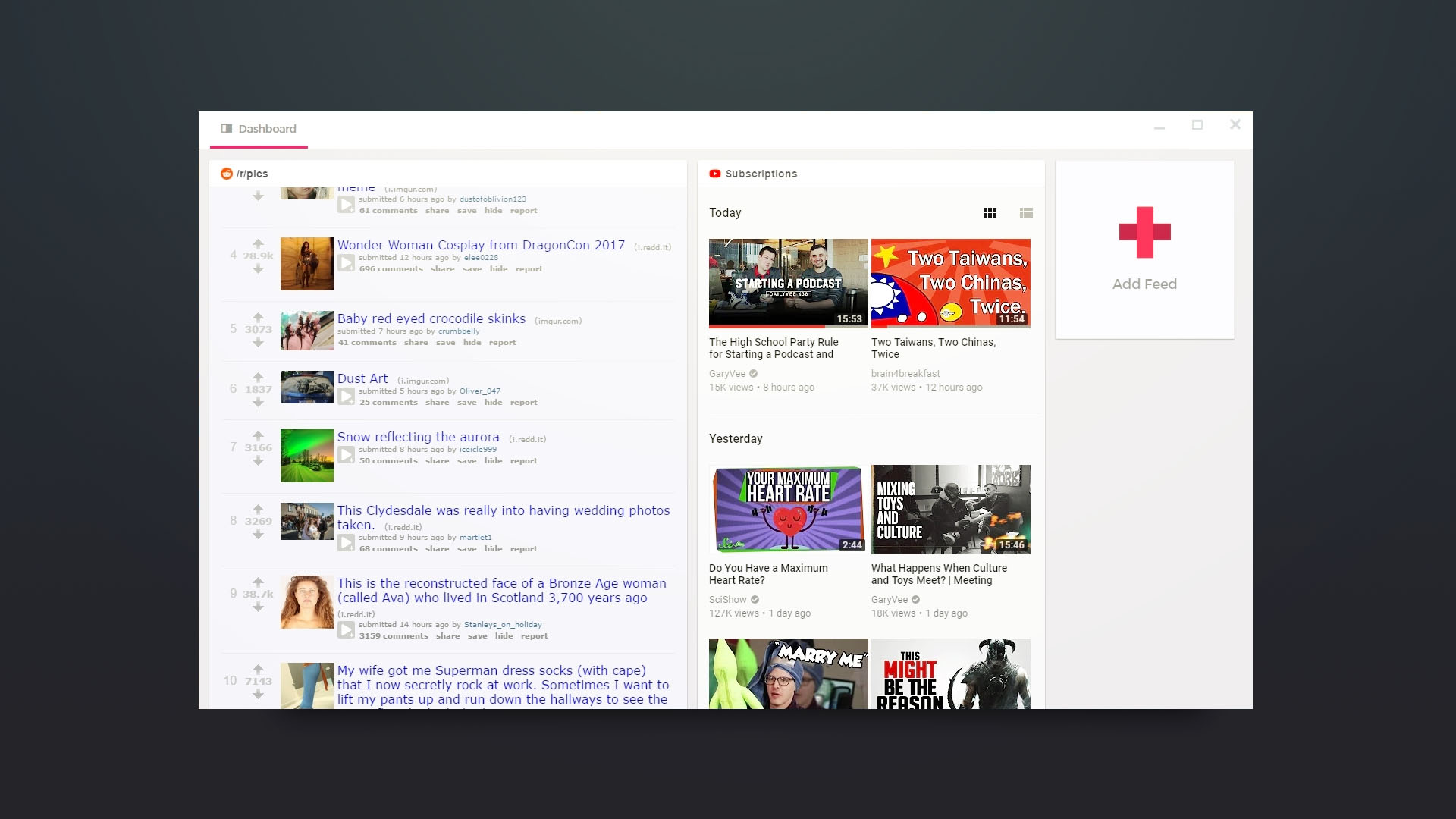Click the YouTube Subscriptions feed icon
Image resolution: width=1456 pixels, height=819 pixels.
(714, 174)
